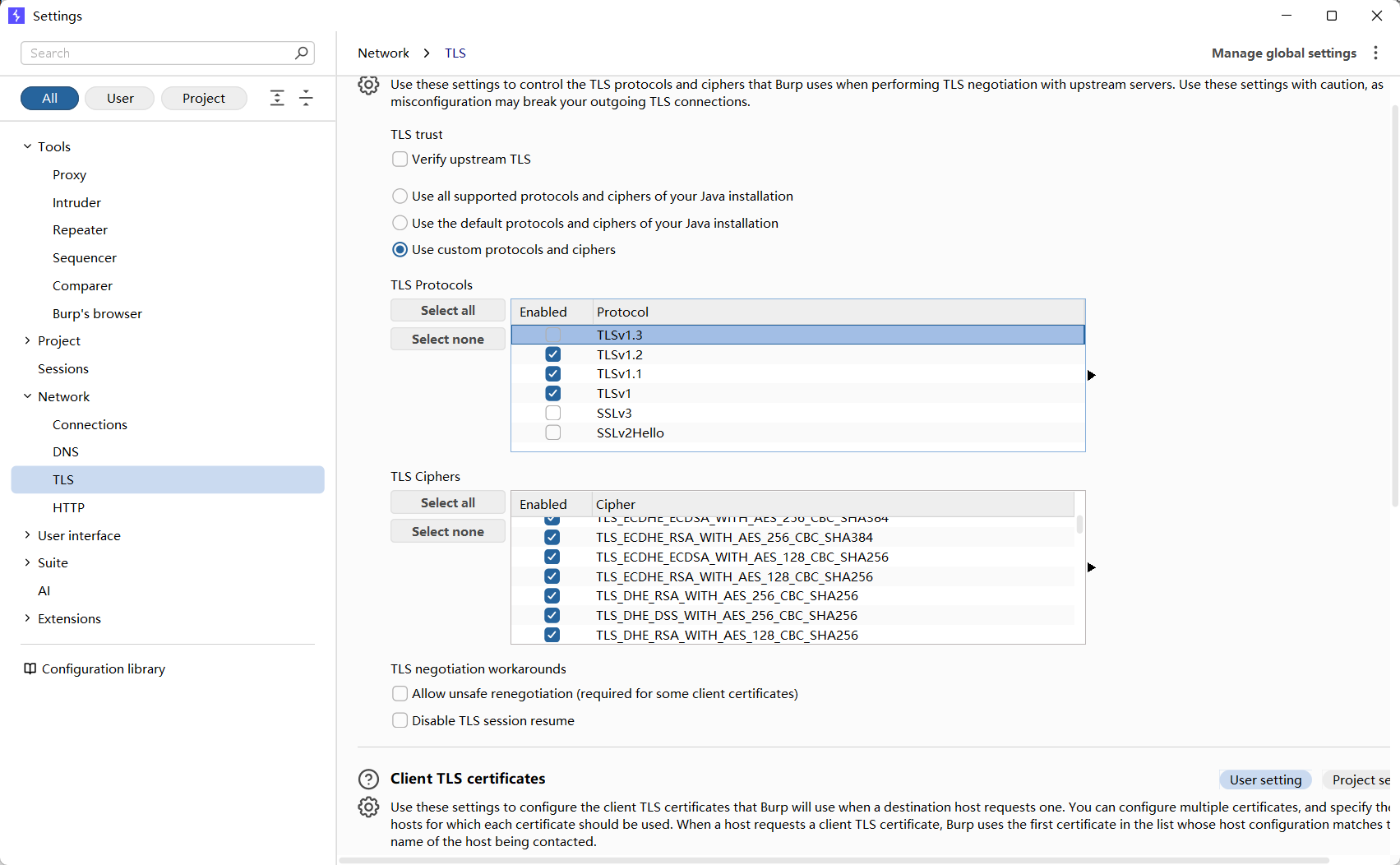The height and width of the screenshot is (865, 1400).
Task: Click gear icon under Client TLS certificates
Action: (368, 807)
